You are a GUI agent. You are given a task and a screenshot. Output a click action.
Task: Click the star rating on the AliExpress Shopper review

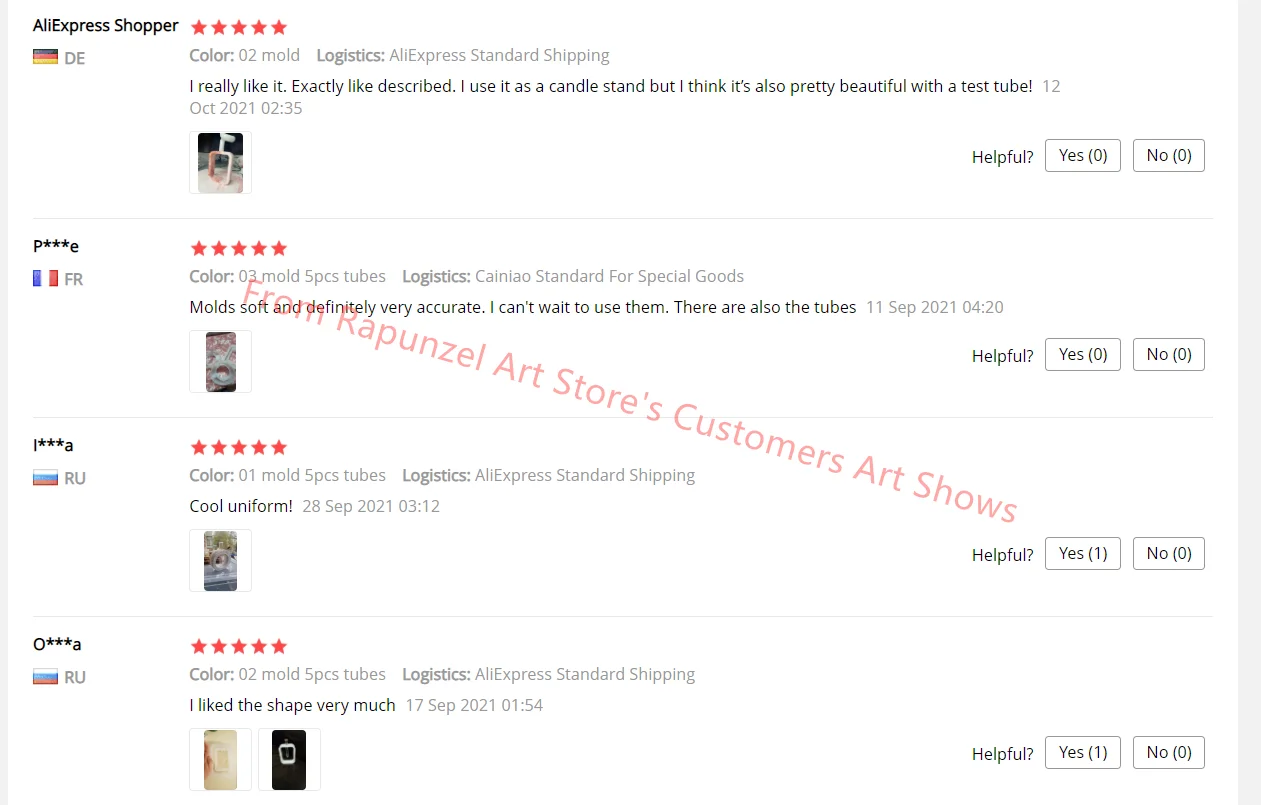238,27
